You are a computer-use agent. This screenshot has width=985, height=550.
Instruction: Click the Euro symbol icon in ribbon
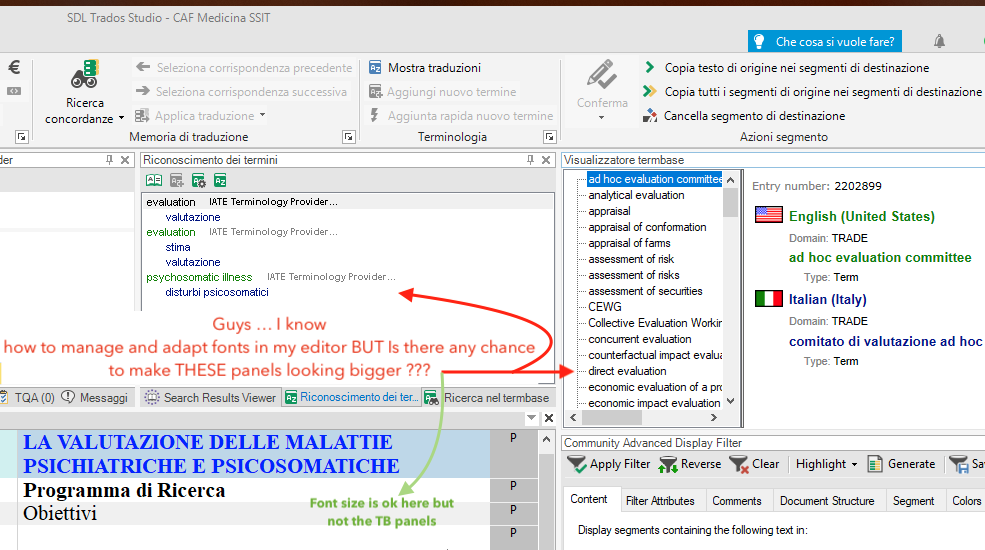coord(14,67)
